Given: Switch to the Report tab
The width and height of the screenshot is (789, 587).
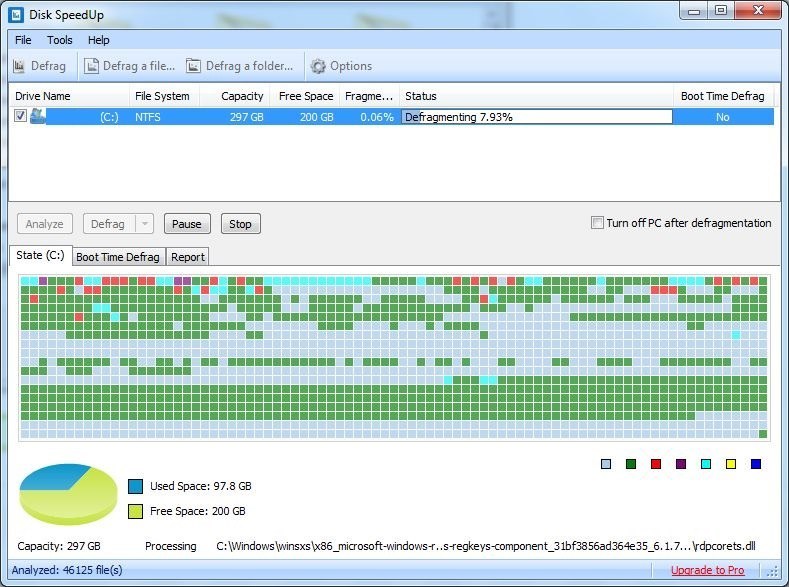Looking at the screenshot, I should pyautogui.click(x=188, y=257).
